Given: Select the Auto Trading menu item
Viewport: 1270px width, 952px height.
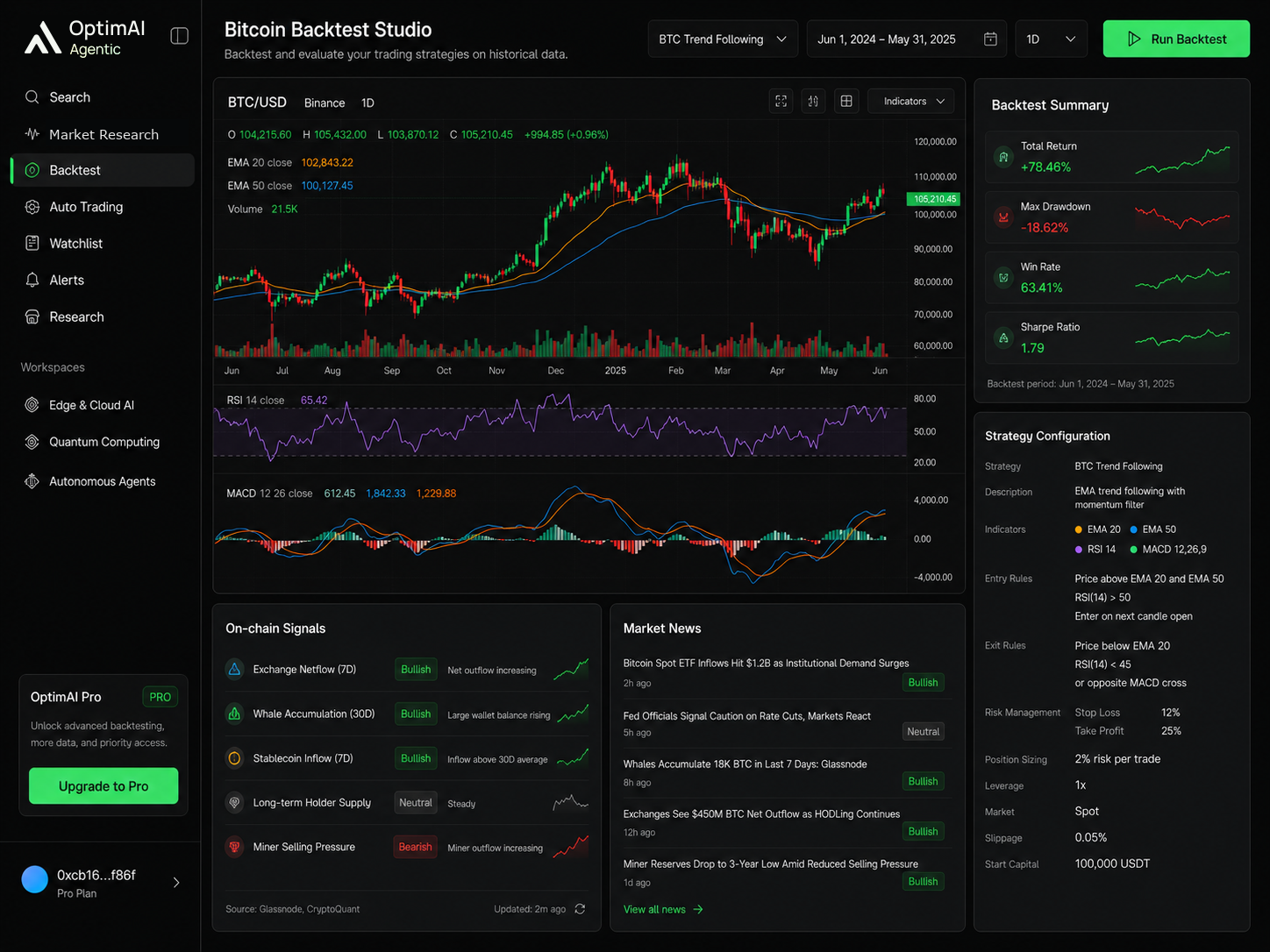Looking at the screenshot, I should pyautogui.click(x=102, y=207).
